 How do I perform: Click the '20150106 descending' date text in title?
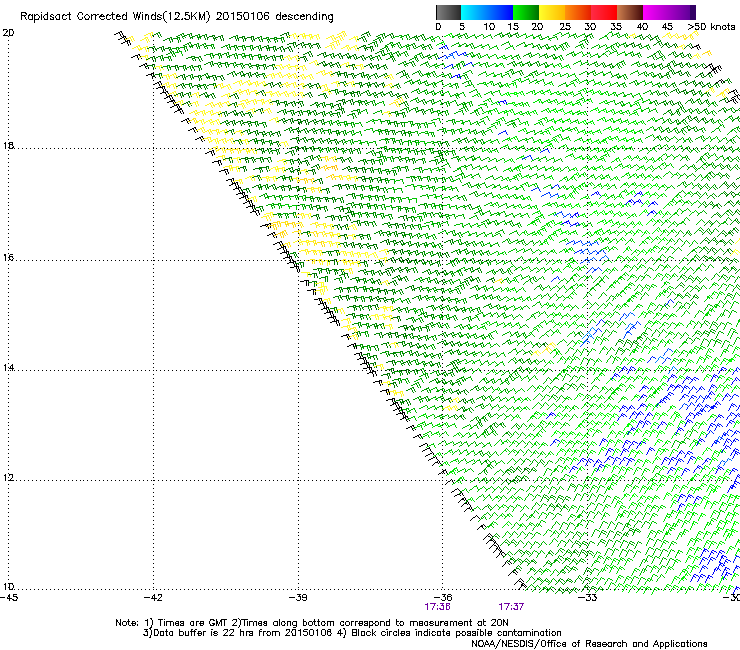click(x=275, y=17)
